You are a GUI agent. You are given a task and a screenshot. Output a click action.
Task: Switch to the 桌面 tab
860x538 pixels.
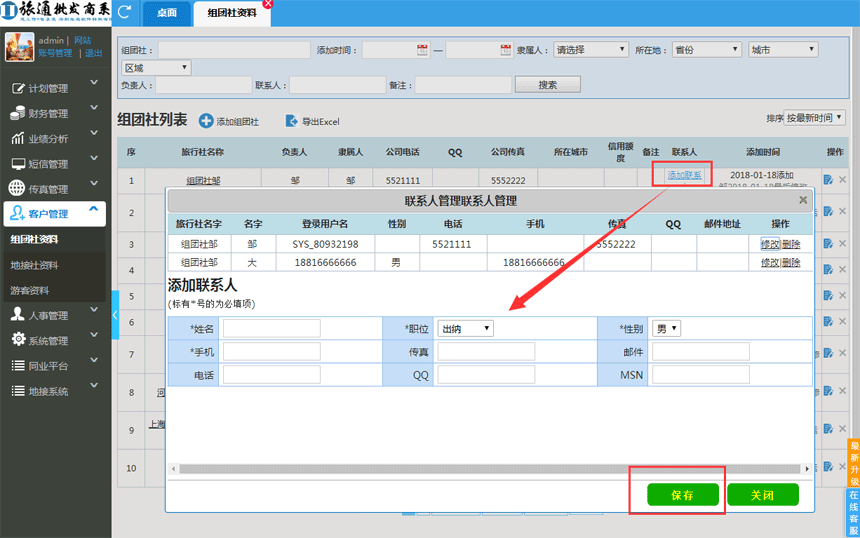167,13
